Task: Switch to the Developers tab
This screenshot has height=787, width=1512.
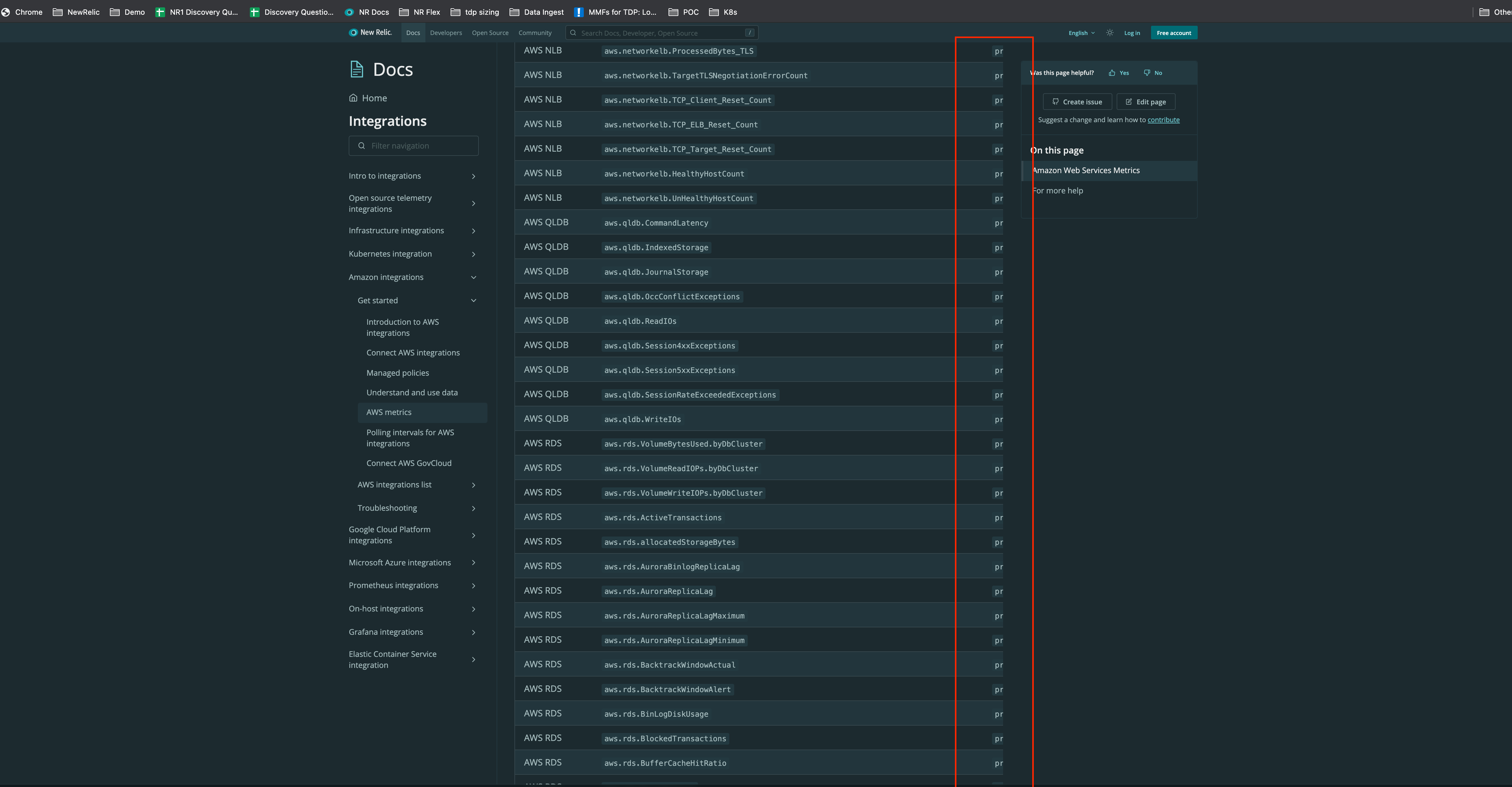Action: (x=445, y=33)
